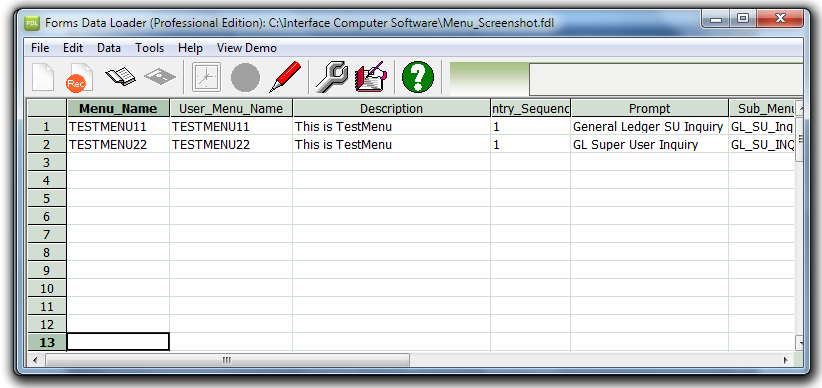The width and height of the screenshot is (822, 388).
Task: Open the Help menu
Action: 190,48
